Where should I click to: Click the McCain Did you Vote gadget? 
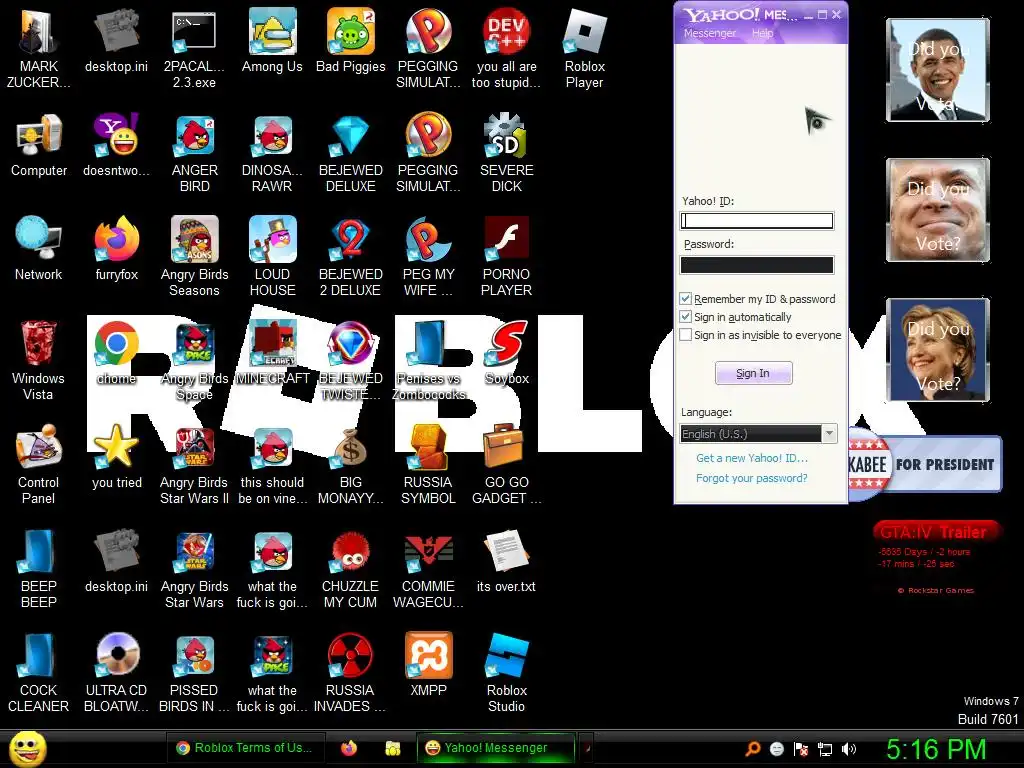tap(938, 210)
